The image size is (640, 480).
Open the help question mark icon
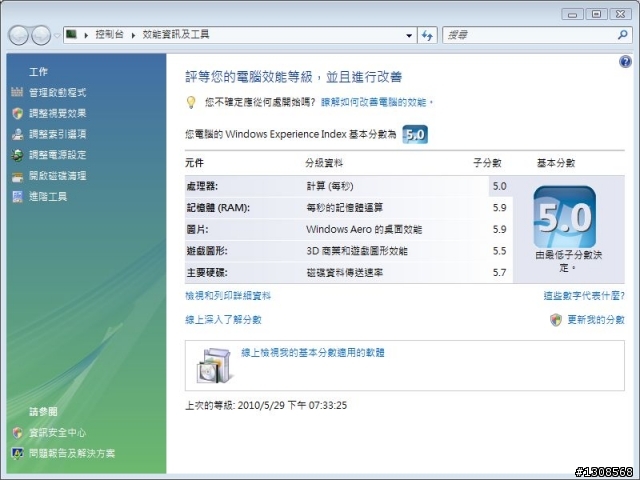625,62
